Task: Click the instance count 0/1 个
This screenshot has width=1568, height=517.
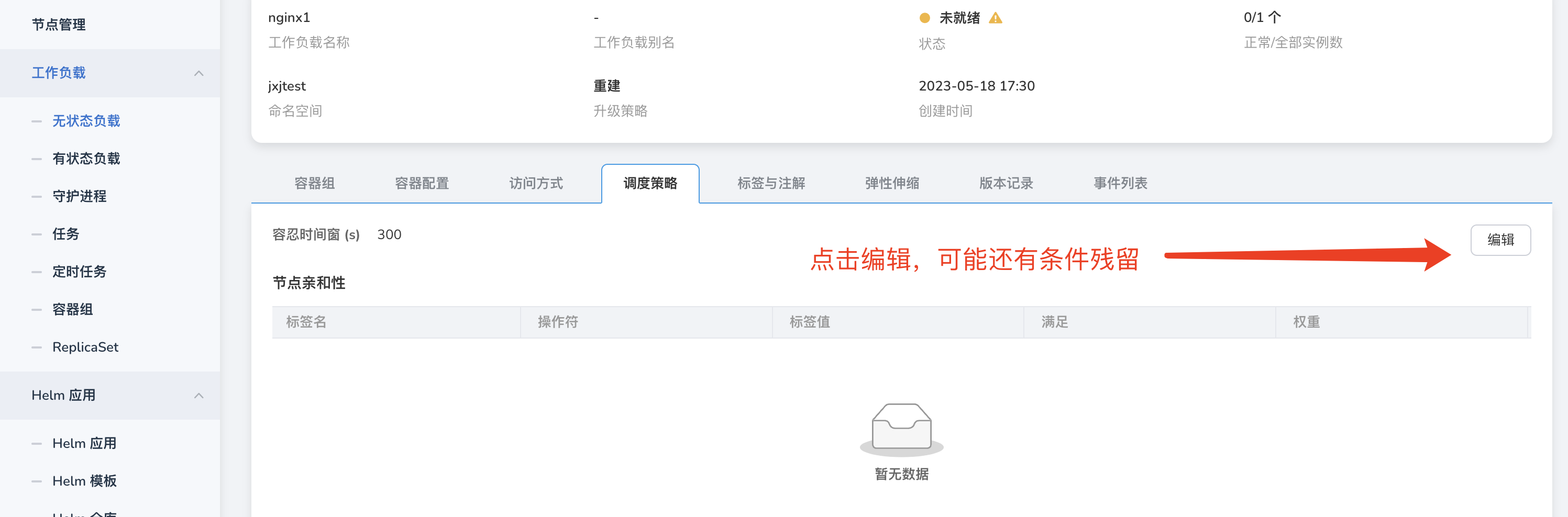Action: (x=1263, y=18)
